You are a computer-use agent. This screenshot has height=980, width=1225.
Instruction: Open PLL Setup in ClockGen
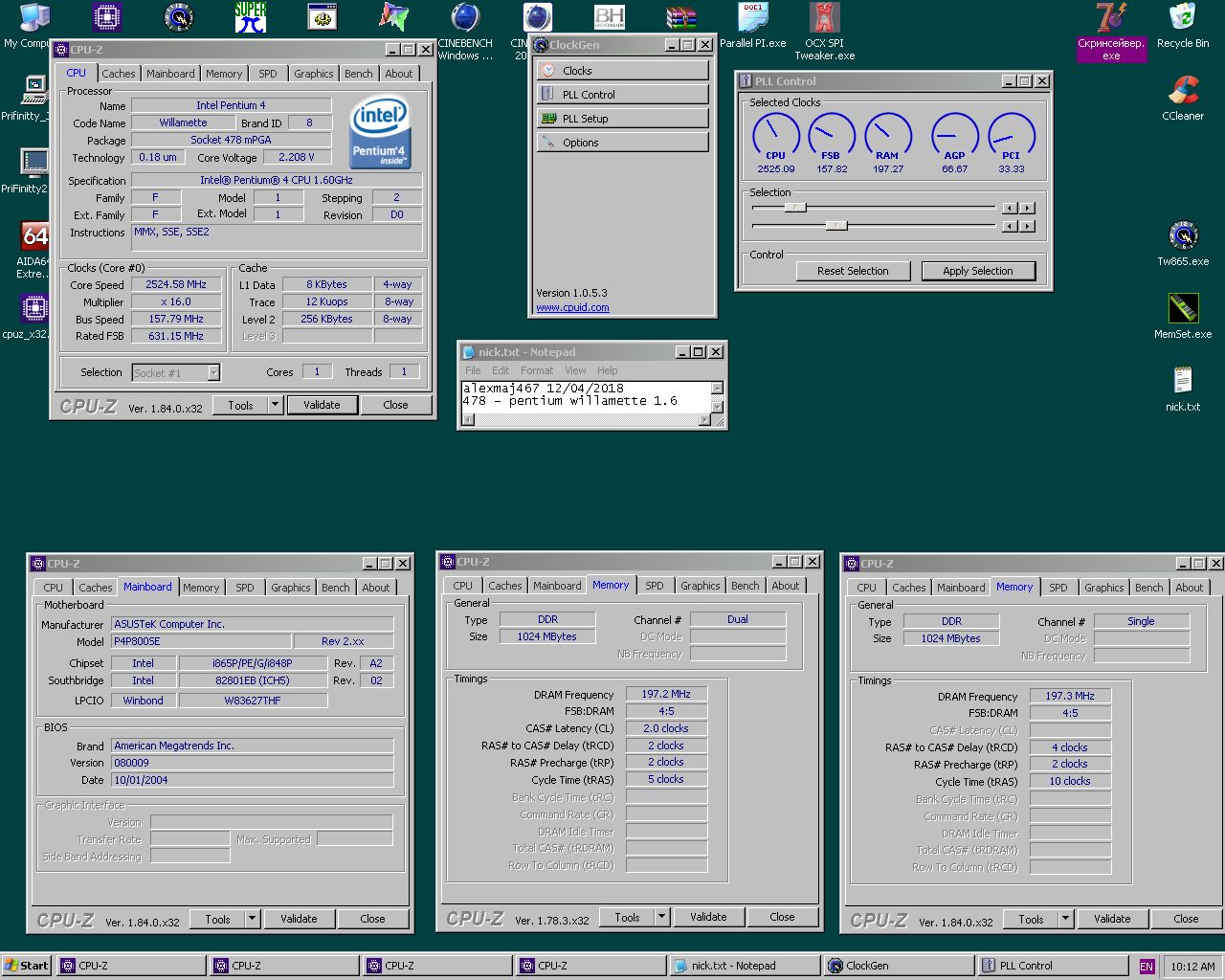623,119
